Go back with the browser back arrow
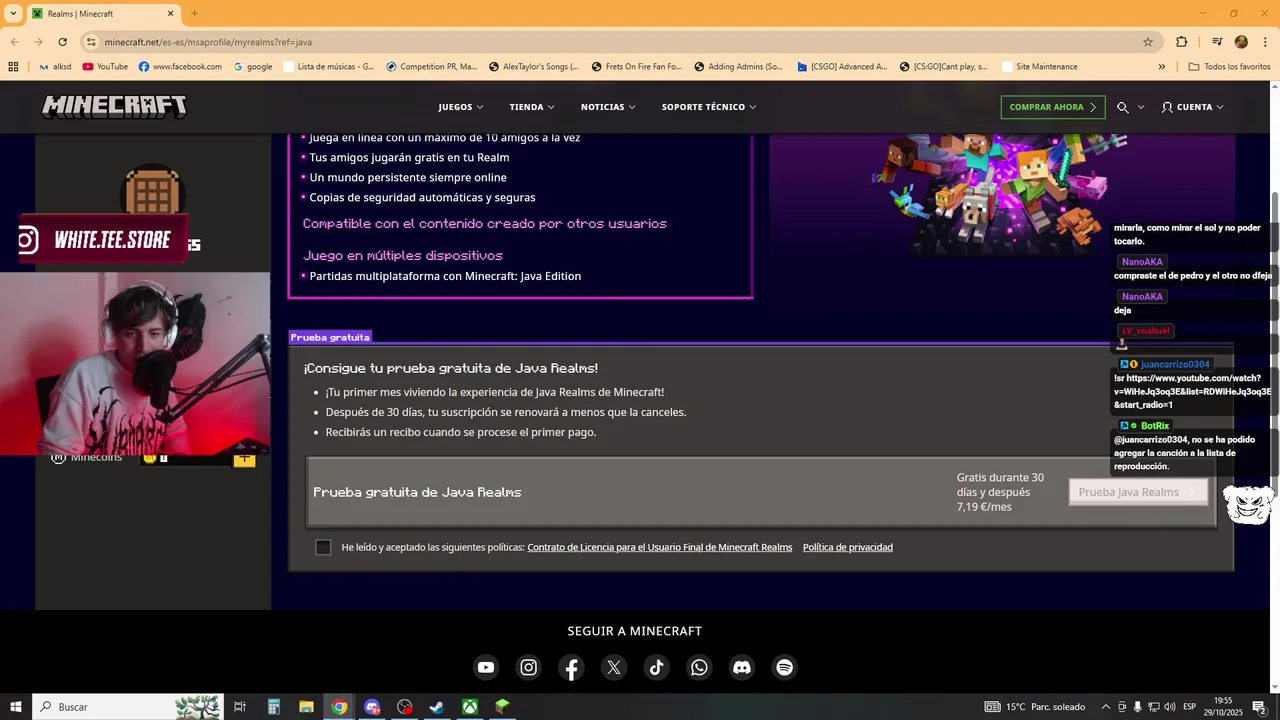Image resolution: width=1280 pixels, height=720 pixels. [15, 42]
